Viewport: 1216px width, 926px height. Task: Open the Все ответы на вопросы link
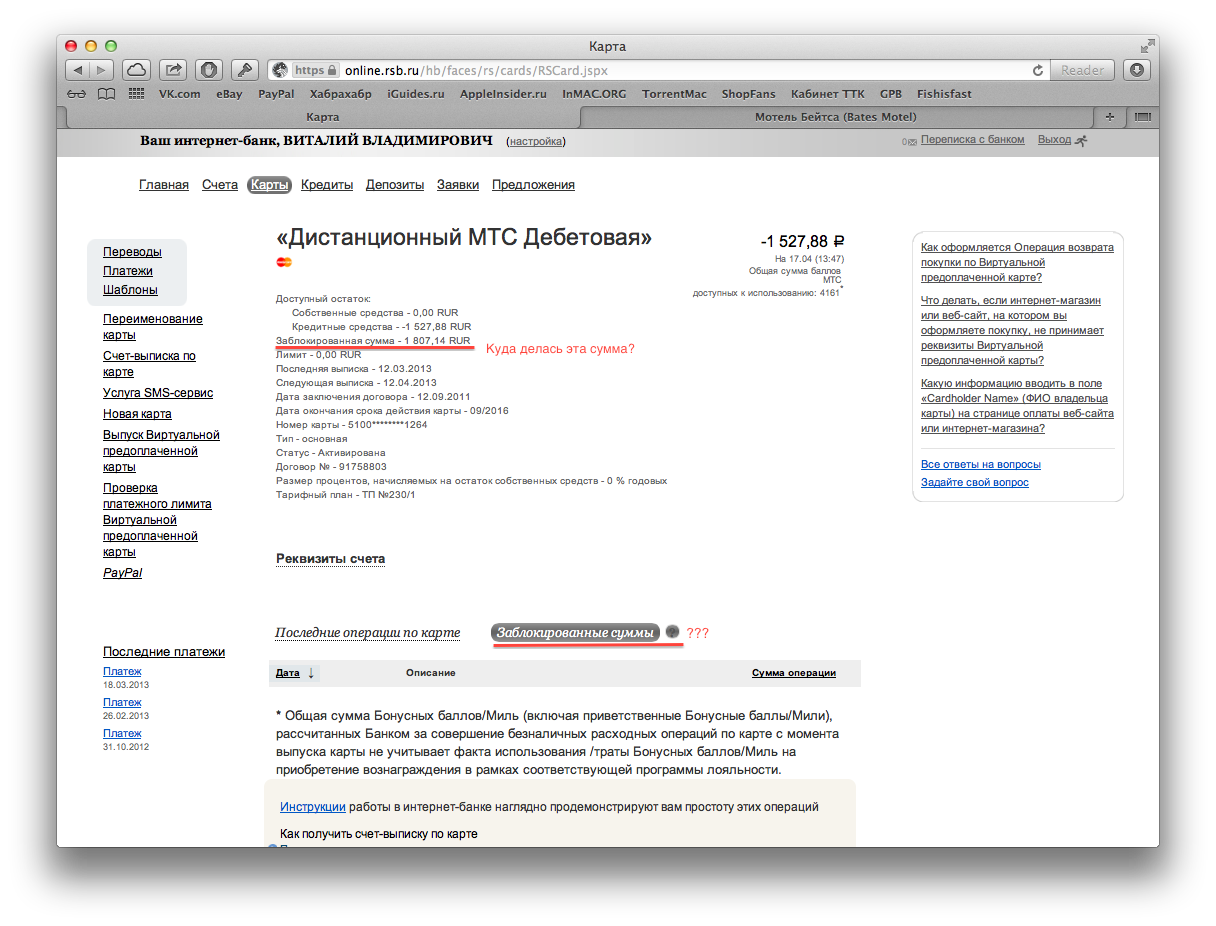(981, 464)
